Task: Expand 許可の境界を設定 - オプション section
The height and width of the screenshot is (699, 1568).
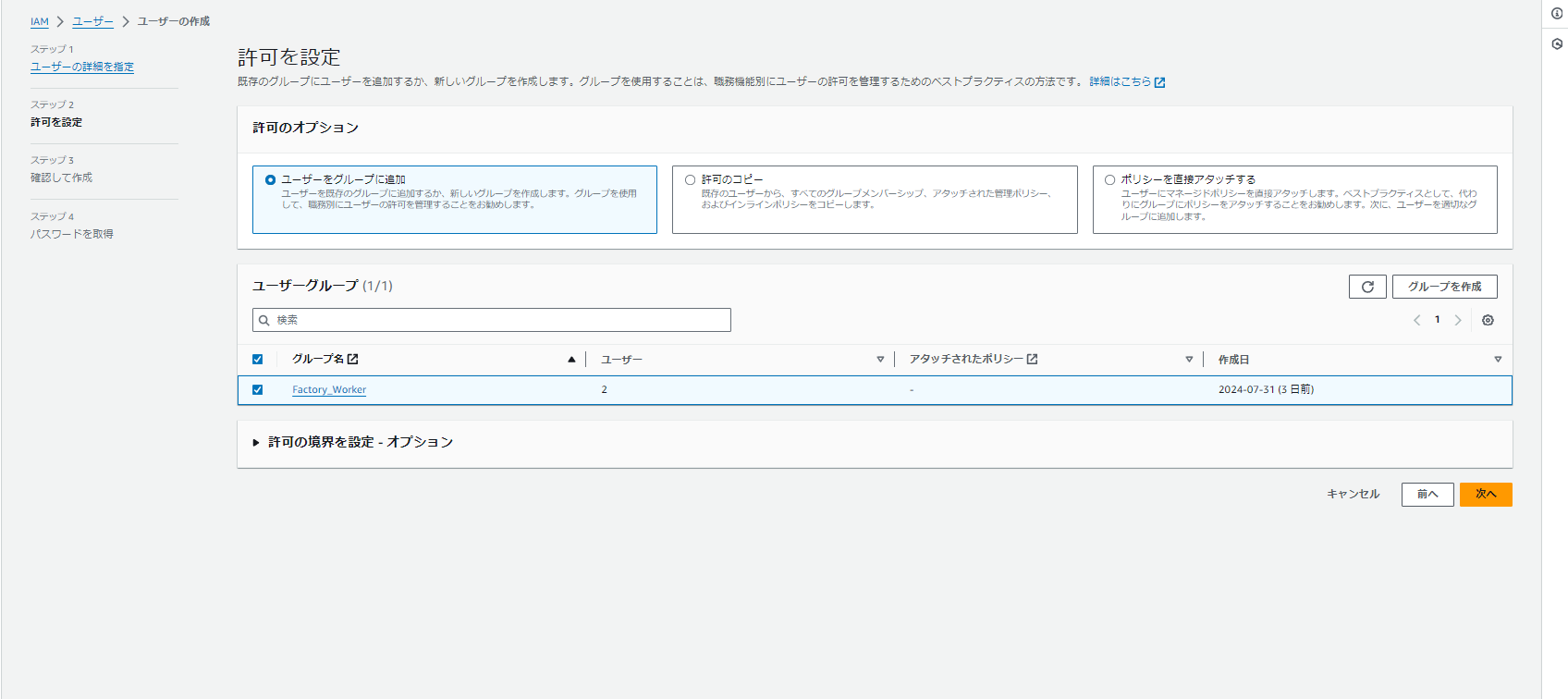Action: point(353,442)
